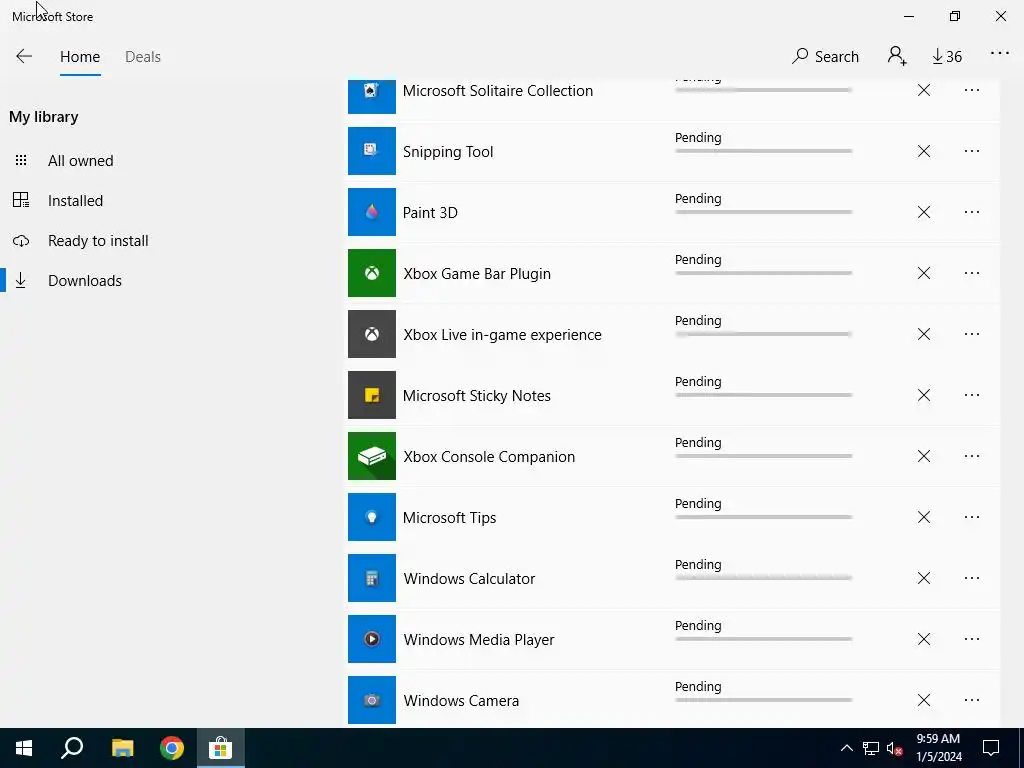The image size is (1024, 768).
Task: Open more options for Microsoft Tips
Action: (x=972, y=517)
